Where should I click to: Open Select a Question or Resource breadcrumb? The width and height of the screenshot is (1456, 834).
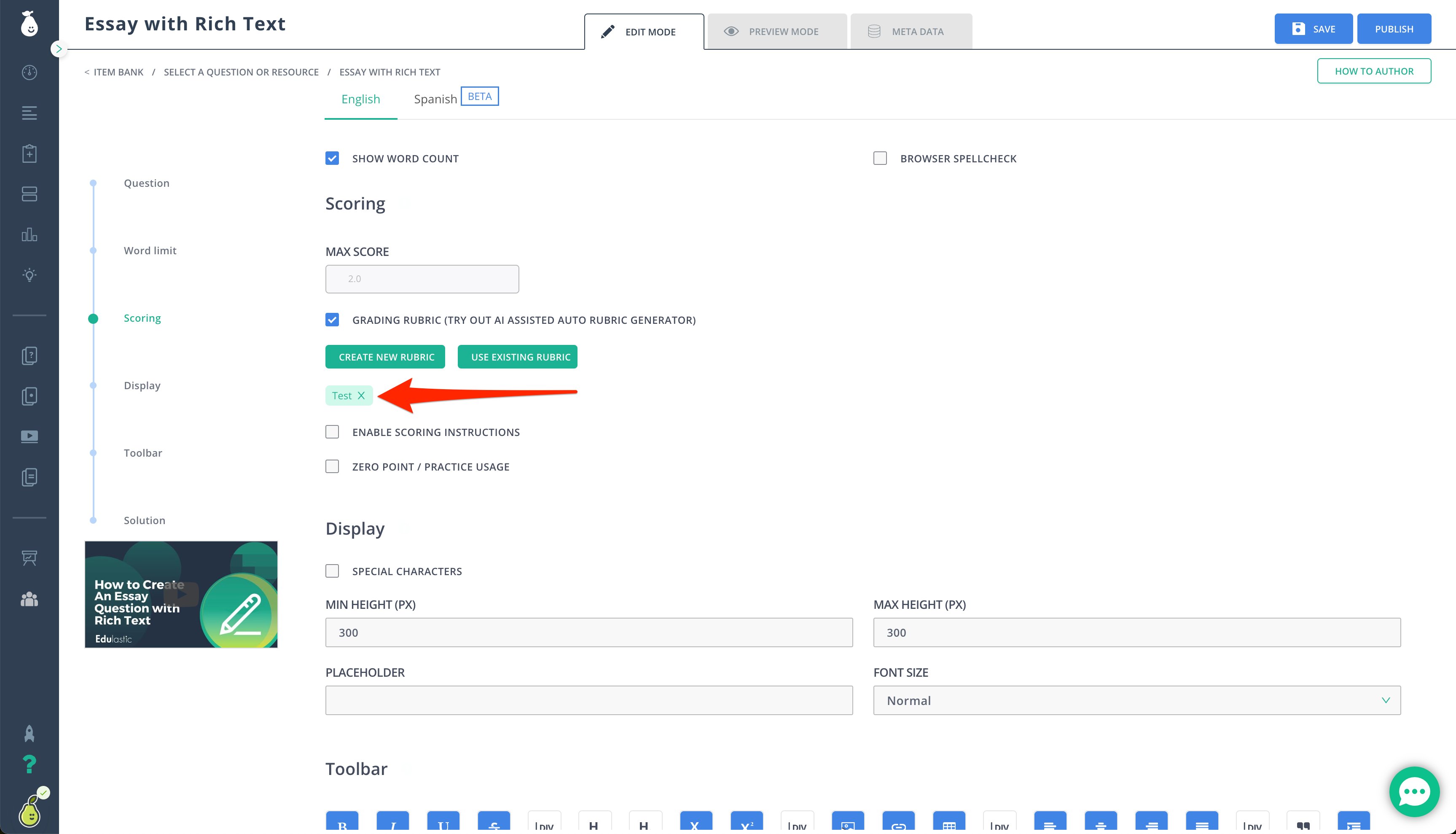[241, 72]
